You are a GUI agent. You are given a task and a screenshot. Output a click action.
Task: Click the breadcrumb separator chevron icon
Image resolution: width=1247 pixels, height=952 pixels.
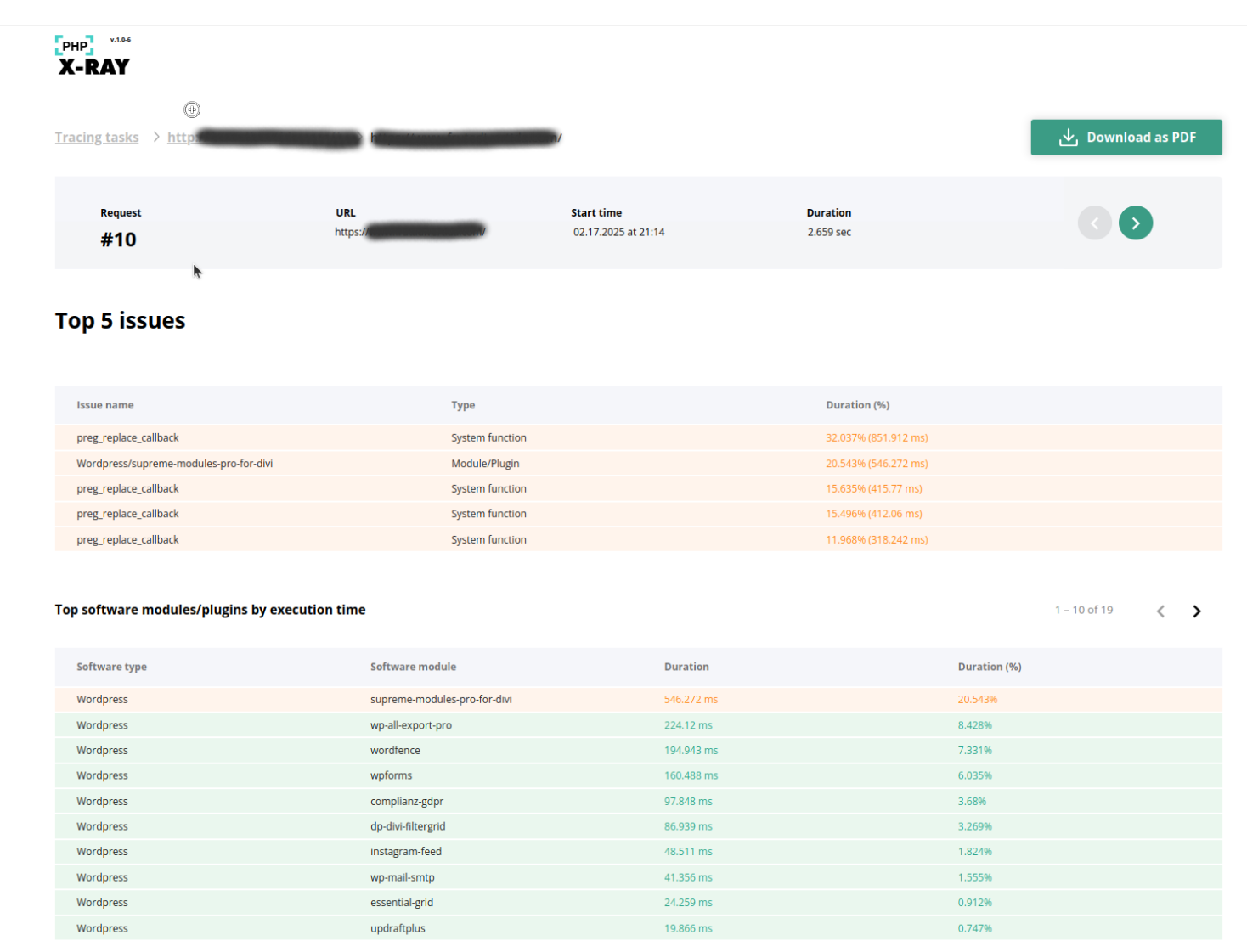[156, 137]
